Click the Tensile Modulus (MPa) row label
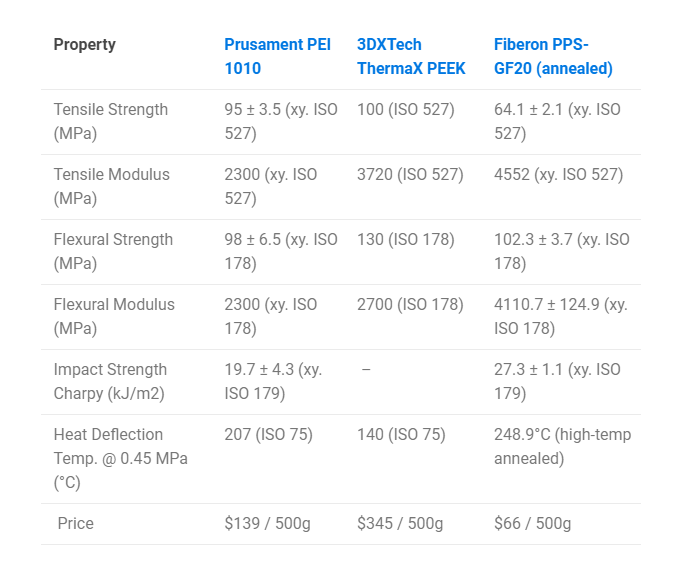The image size is (693, 567). pos(112,186)
